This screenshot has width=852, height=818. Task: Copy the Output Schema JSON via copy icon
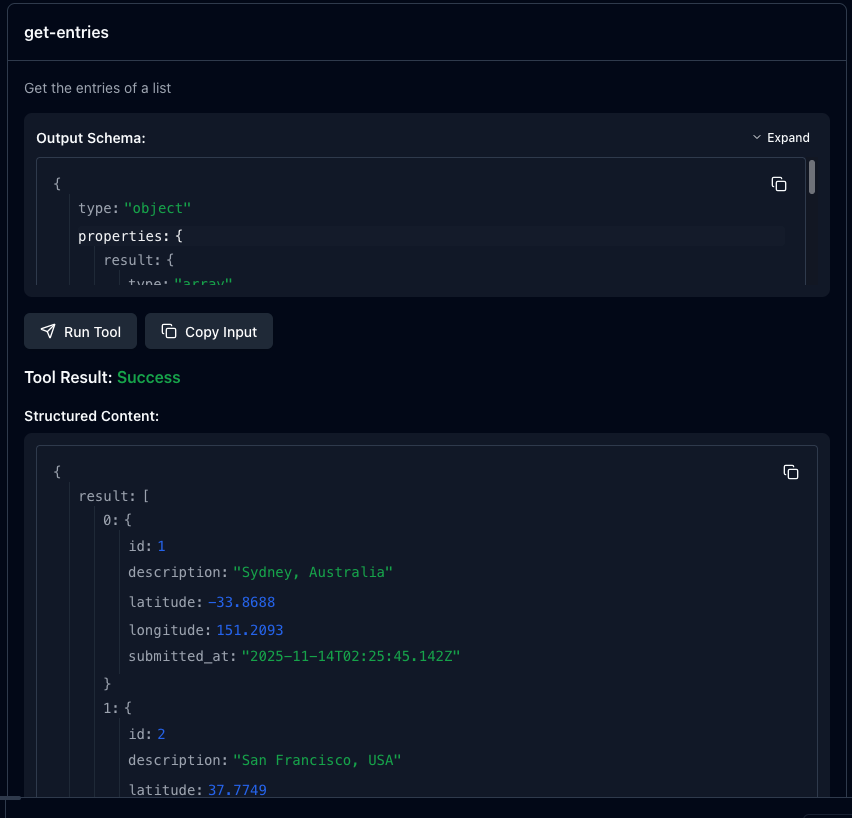pyautogui.click(x=779, y=184)
